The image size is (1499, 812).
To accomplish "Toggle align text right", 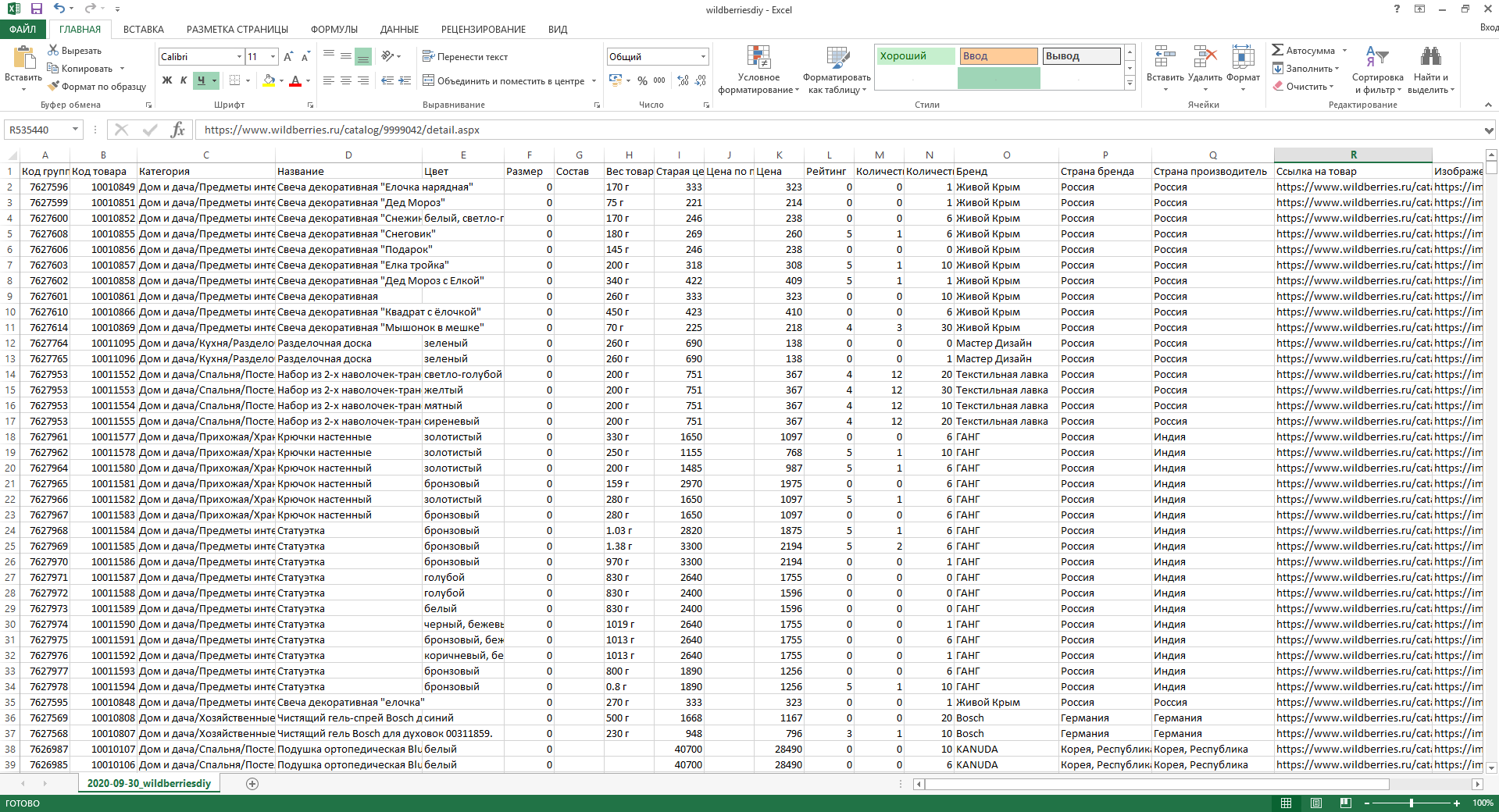I will click(363, 80).
